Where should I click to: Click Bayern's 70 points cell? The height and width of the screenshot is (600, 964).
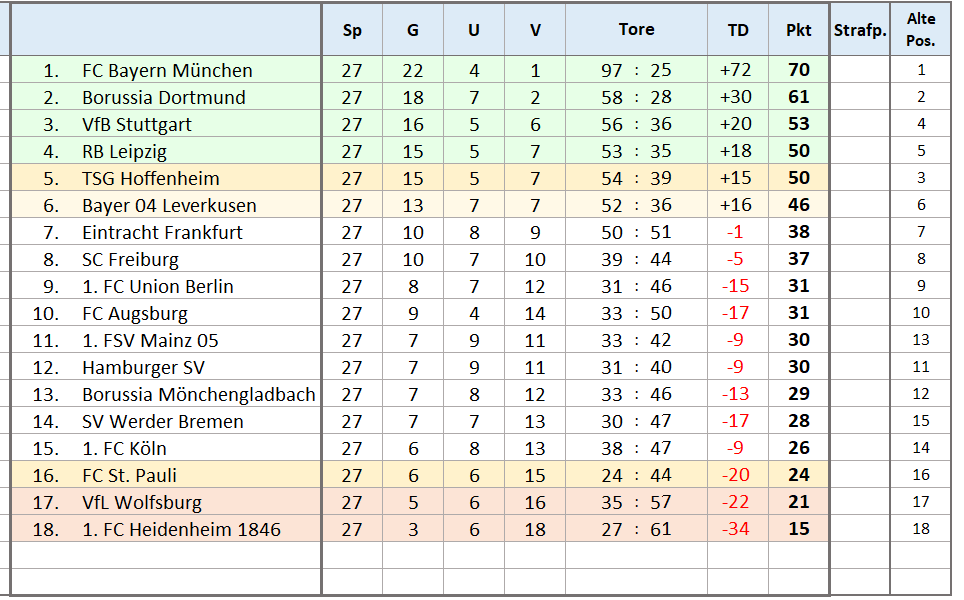point(798,70)
